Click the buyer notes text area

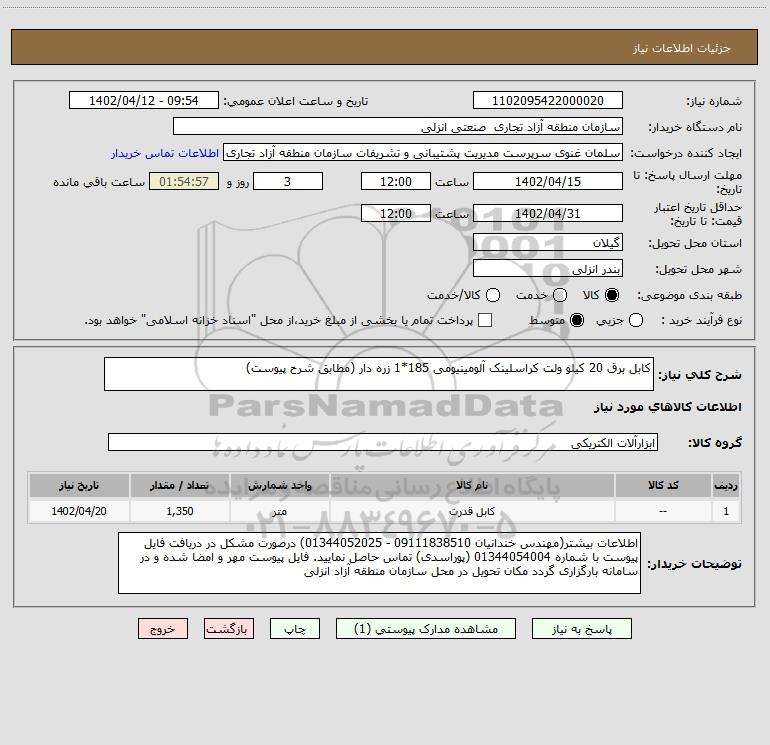(x=379, y=563)
